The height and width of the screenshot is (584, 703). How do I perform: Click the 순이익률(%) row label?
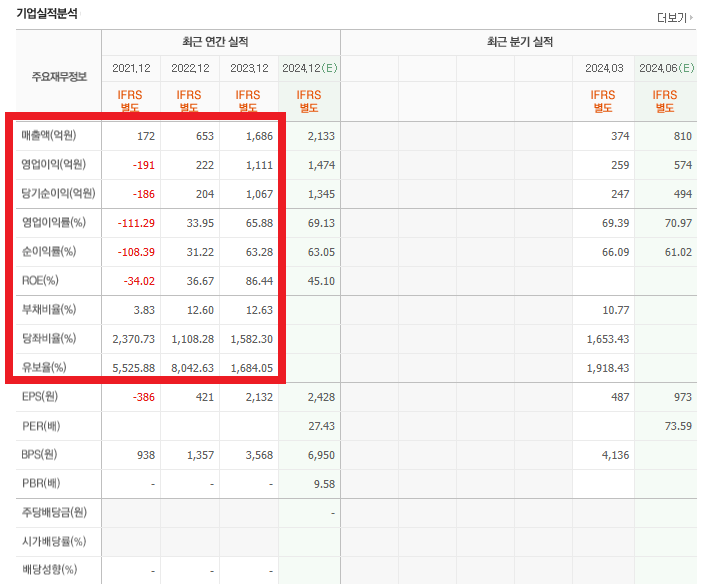[x=49, y=251]
